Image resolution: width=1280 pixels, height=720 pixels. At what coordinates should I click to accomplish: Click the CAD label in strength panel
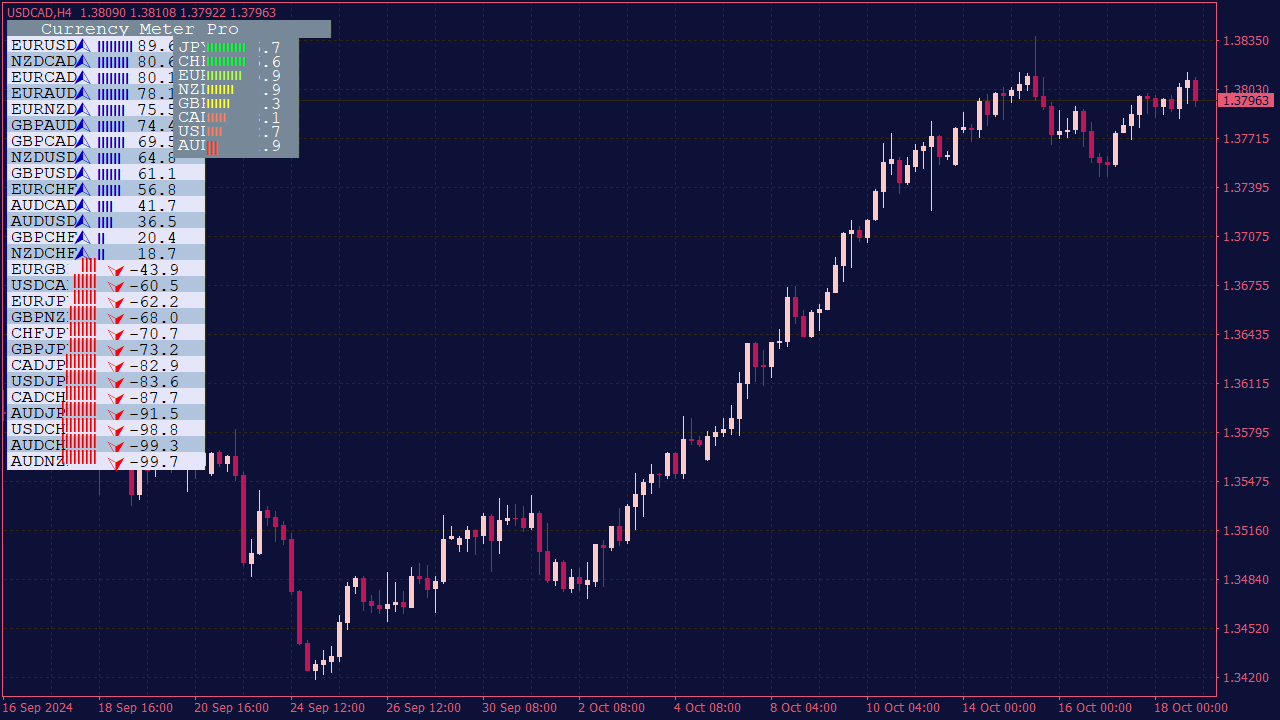point(192,118)
